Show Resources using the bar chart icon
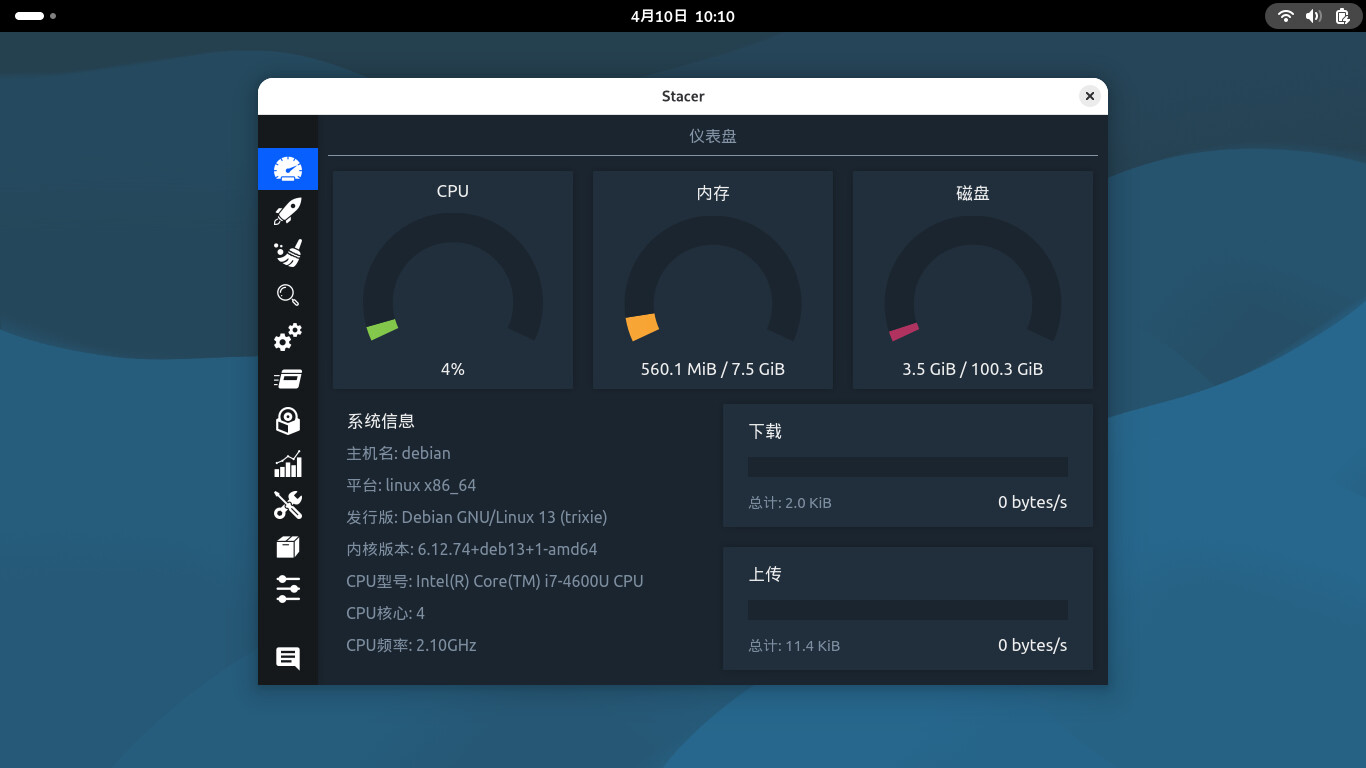The height and width of the screenshot is (768, 1366). pos(288,464)
